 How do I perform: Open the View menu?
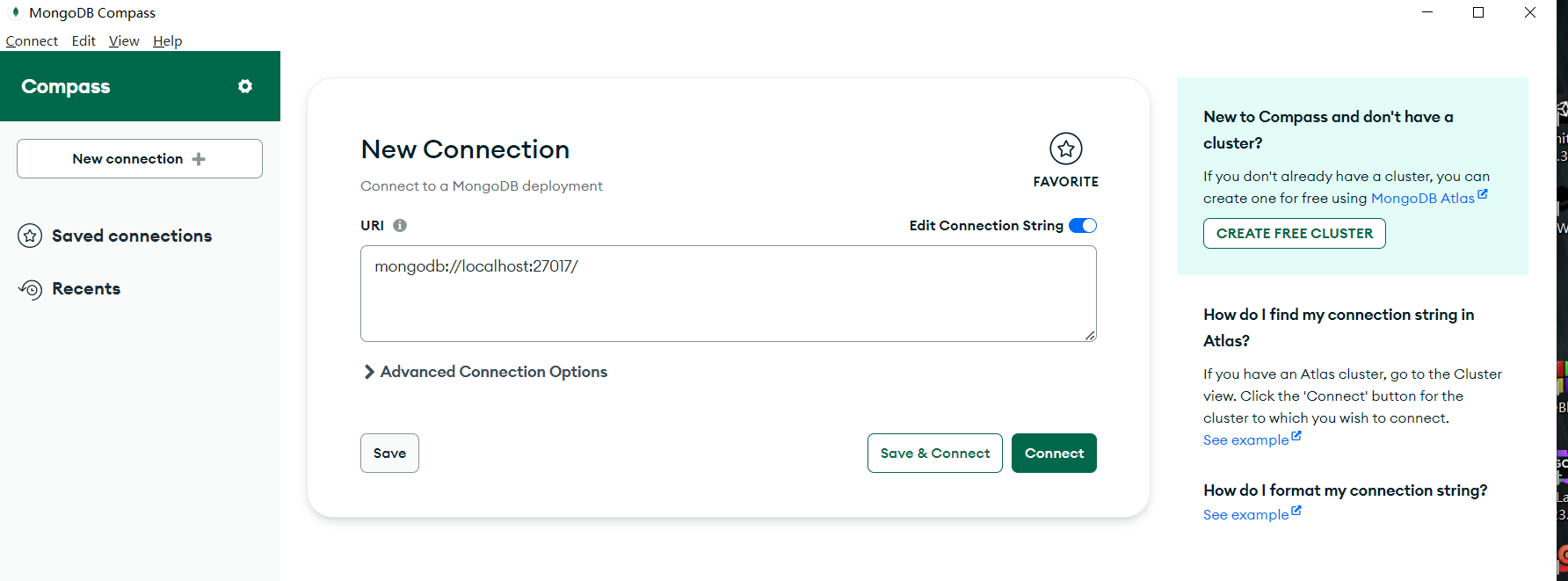click(x=124, y=40)
